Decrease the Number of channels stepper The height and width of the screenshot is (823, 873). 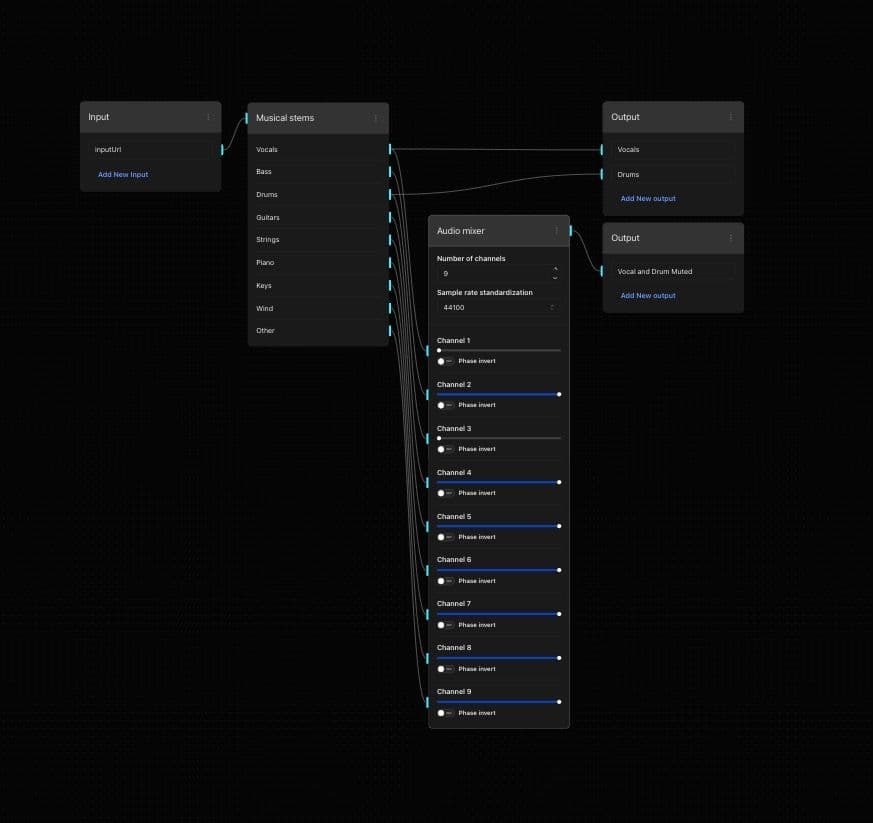pyautogui.click(x=555, y=277)
